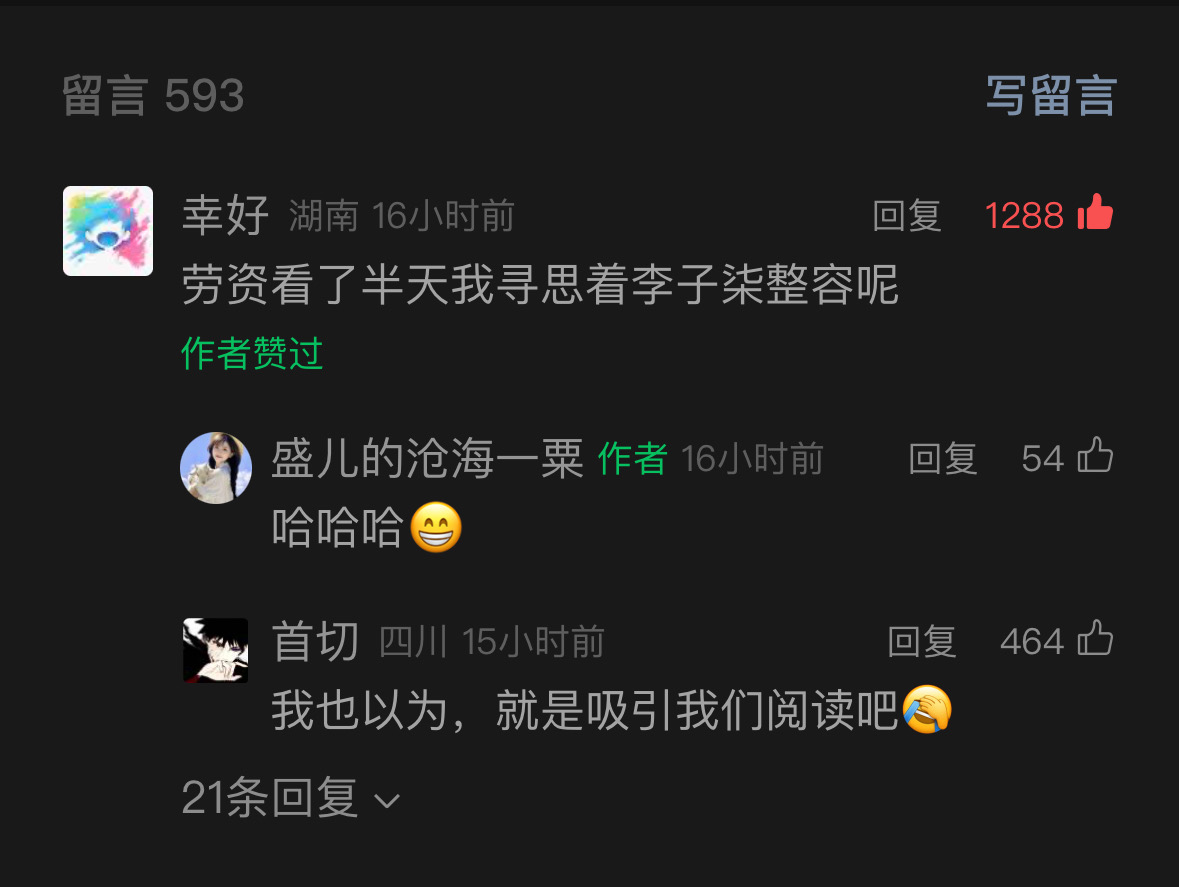Open 幸好's colorful avatar

click(108, 231)
